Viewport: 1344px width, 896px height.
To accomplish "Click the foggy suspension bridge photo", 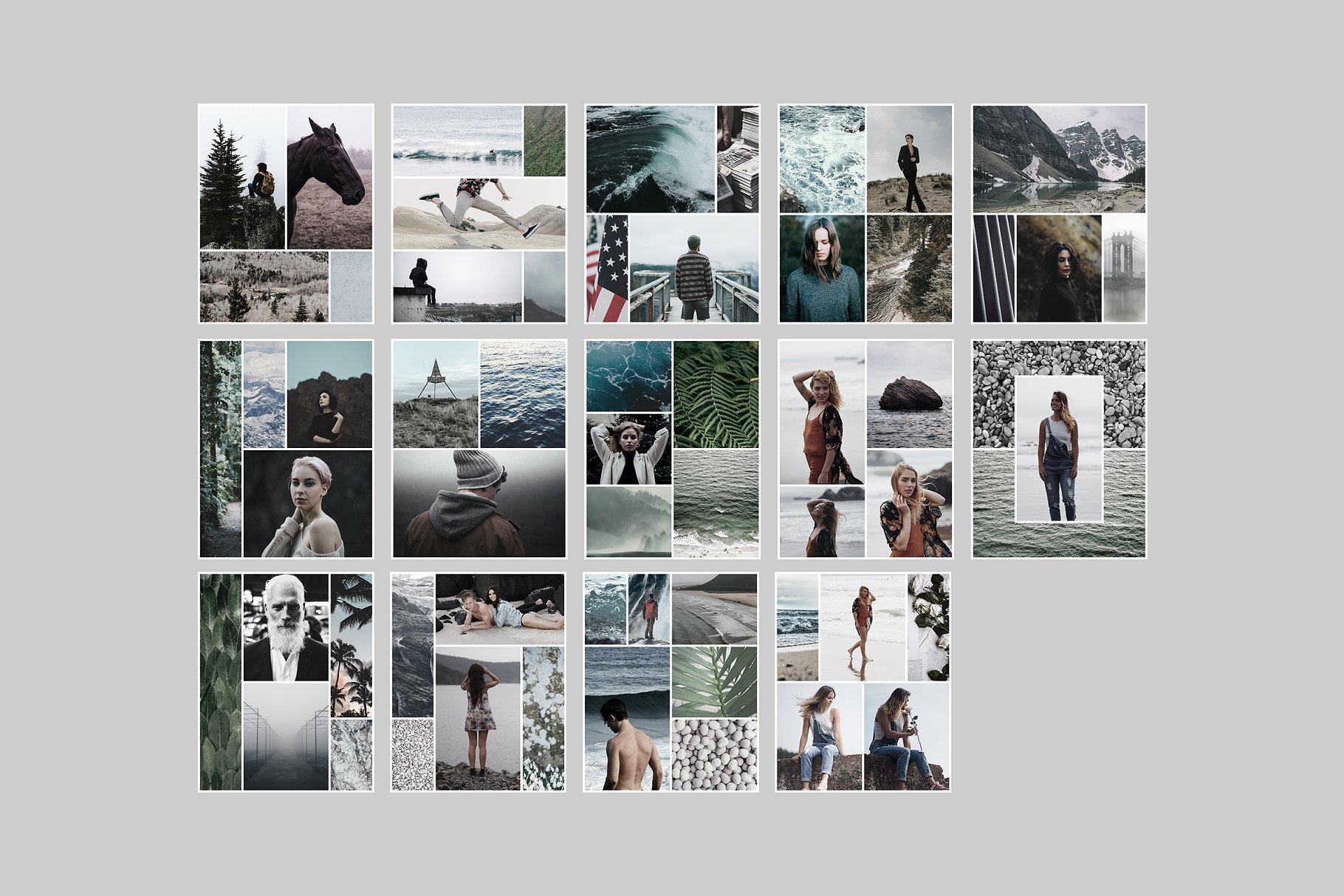I will click(x=1124, y=268).
